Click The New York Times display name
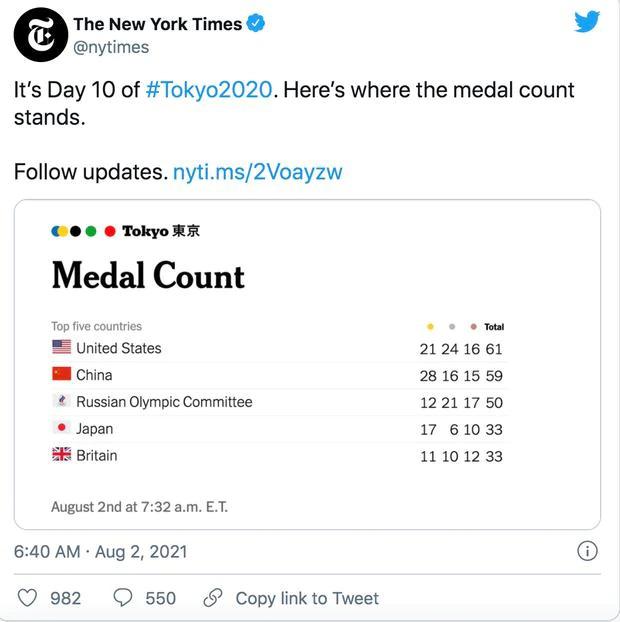The width and height of the screenshot is (620, 622). (158, 24)
